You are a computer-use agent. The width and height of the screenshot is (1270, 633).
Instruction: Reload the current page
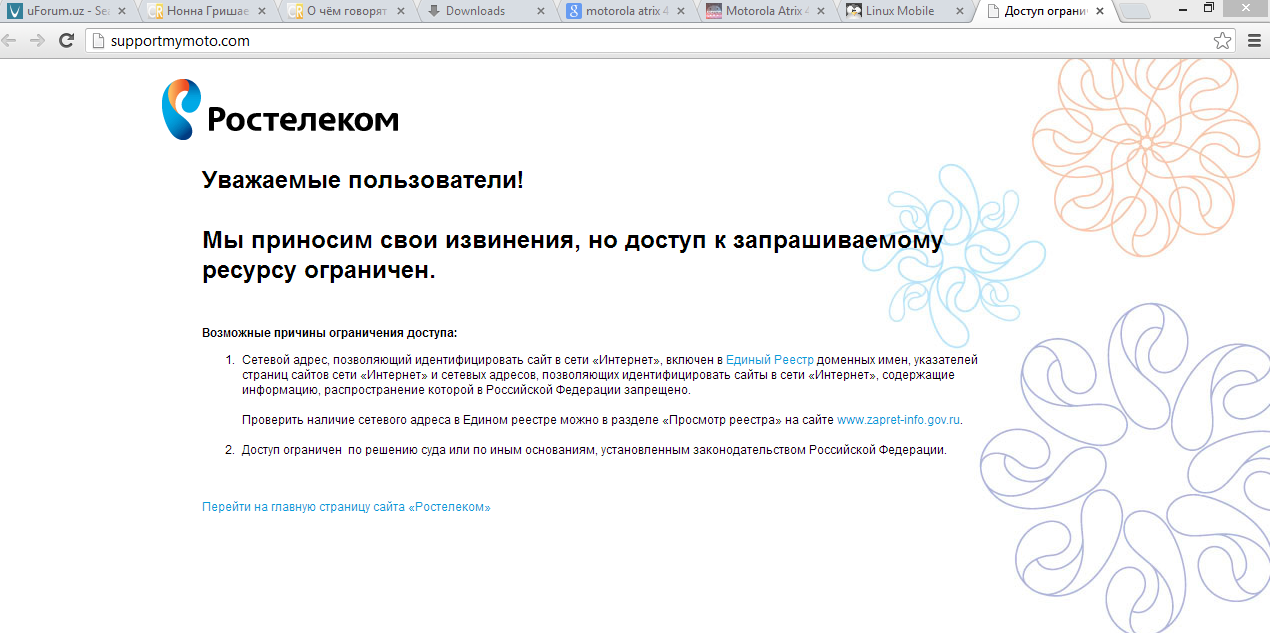(67, 41)
